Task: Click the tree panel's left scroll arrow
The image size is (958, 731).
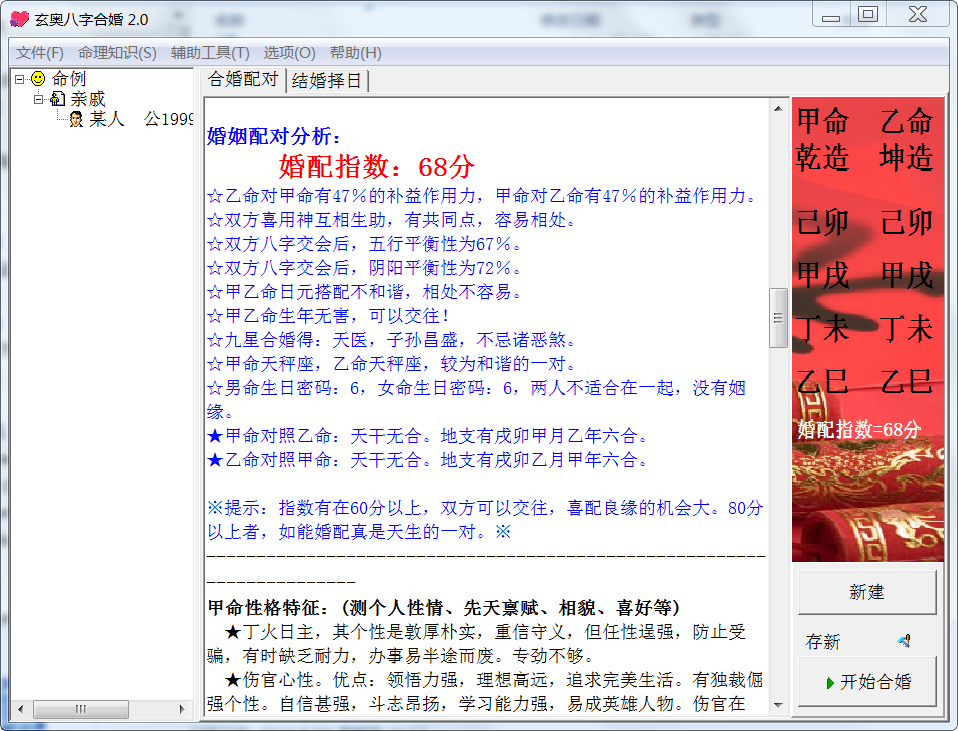Action: [21, 709]
